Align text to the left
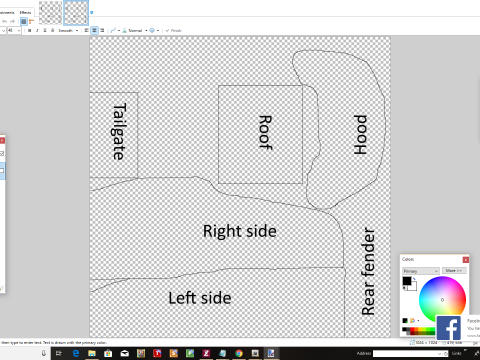 tap(86, 30)
